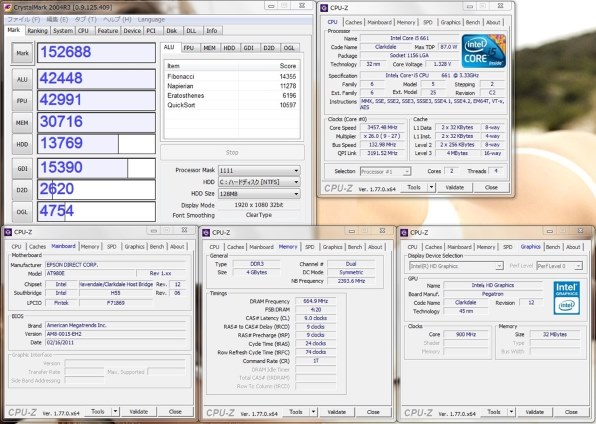
Task: Run the HDD benchmark button
Action: pos(22,144)
